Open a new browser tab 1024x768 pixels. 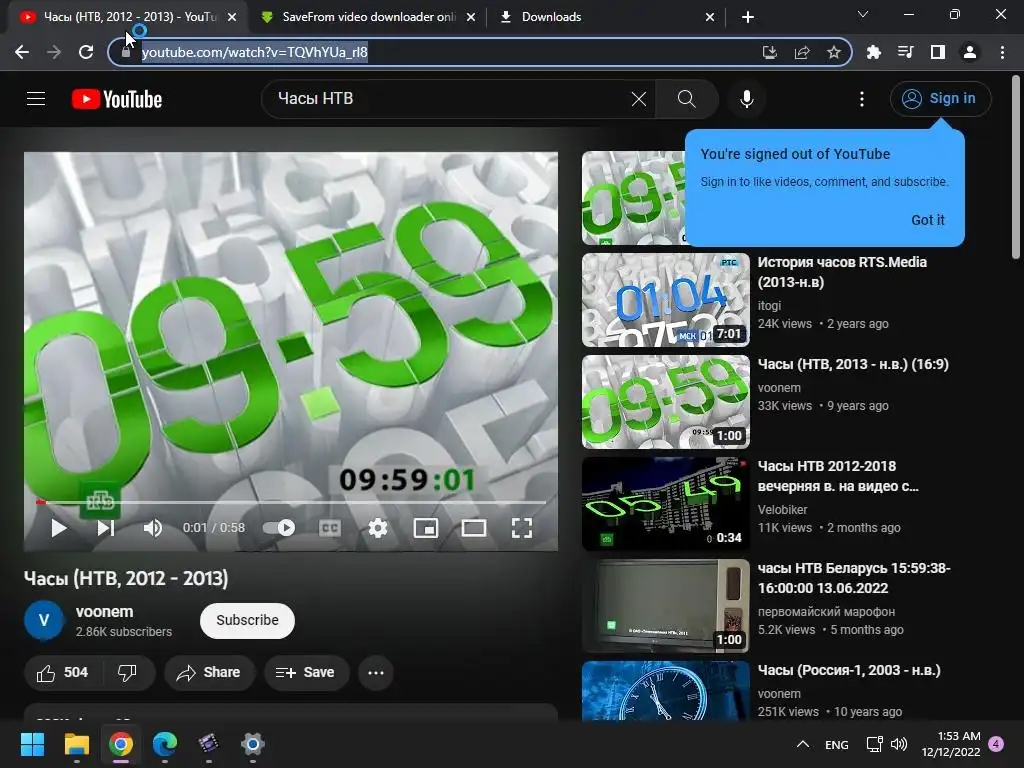748,18
